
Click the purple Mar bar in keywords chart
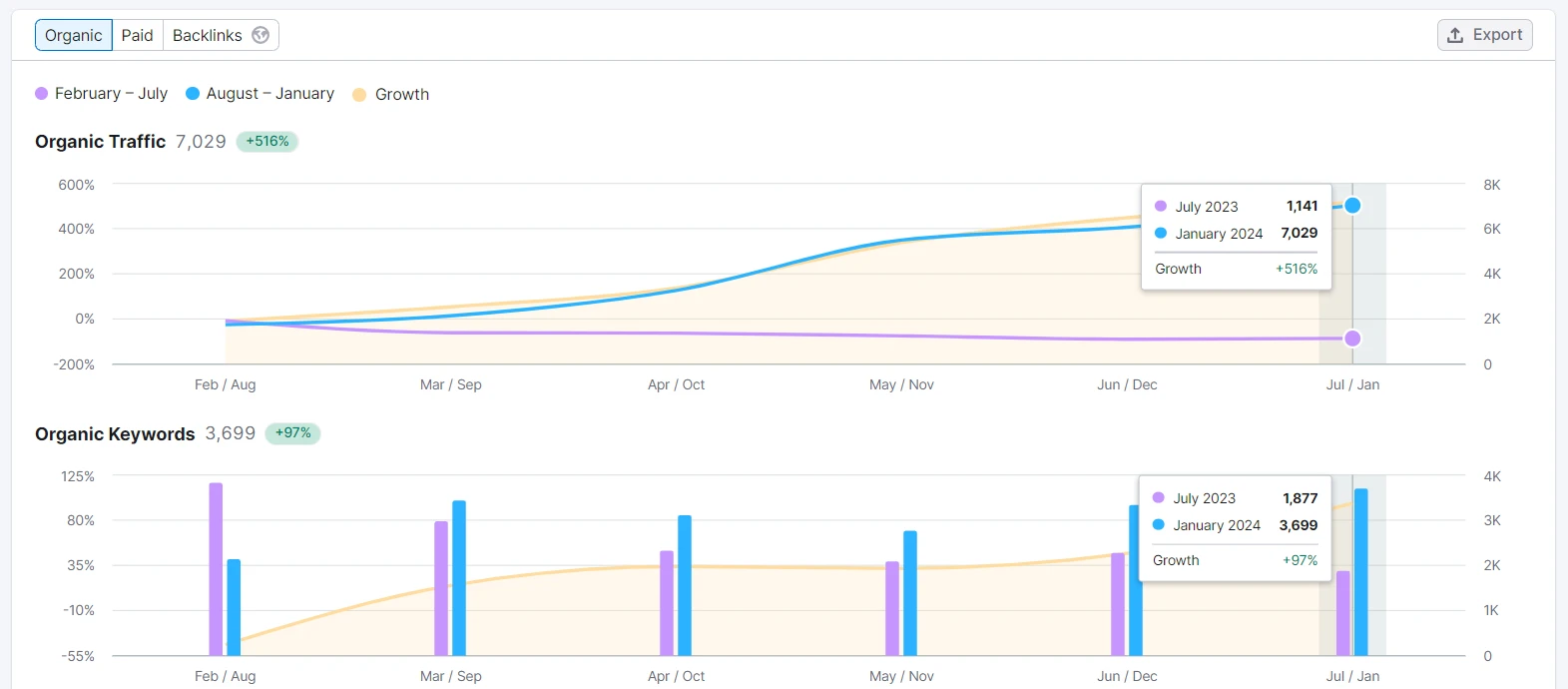pos(441,588)
